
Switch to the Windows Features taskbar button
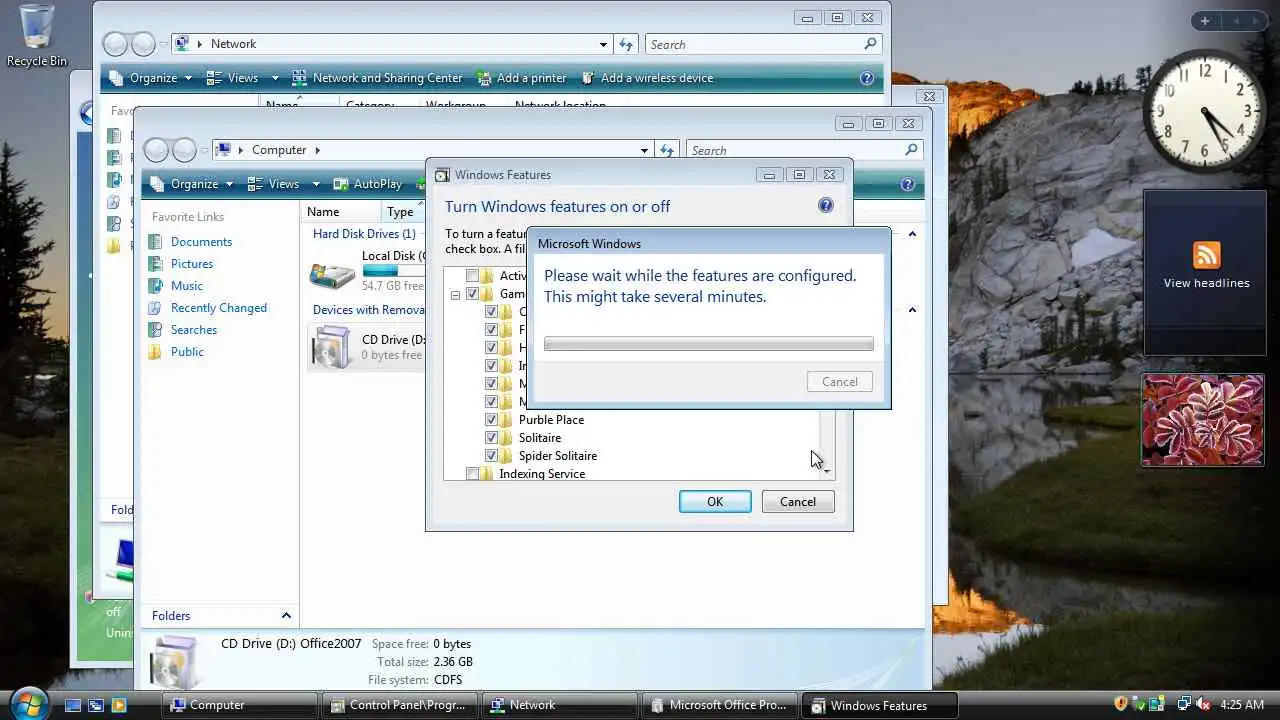point(881,705)
